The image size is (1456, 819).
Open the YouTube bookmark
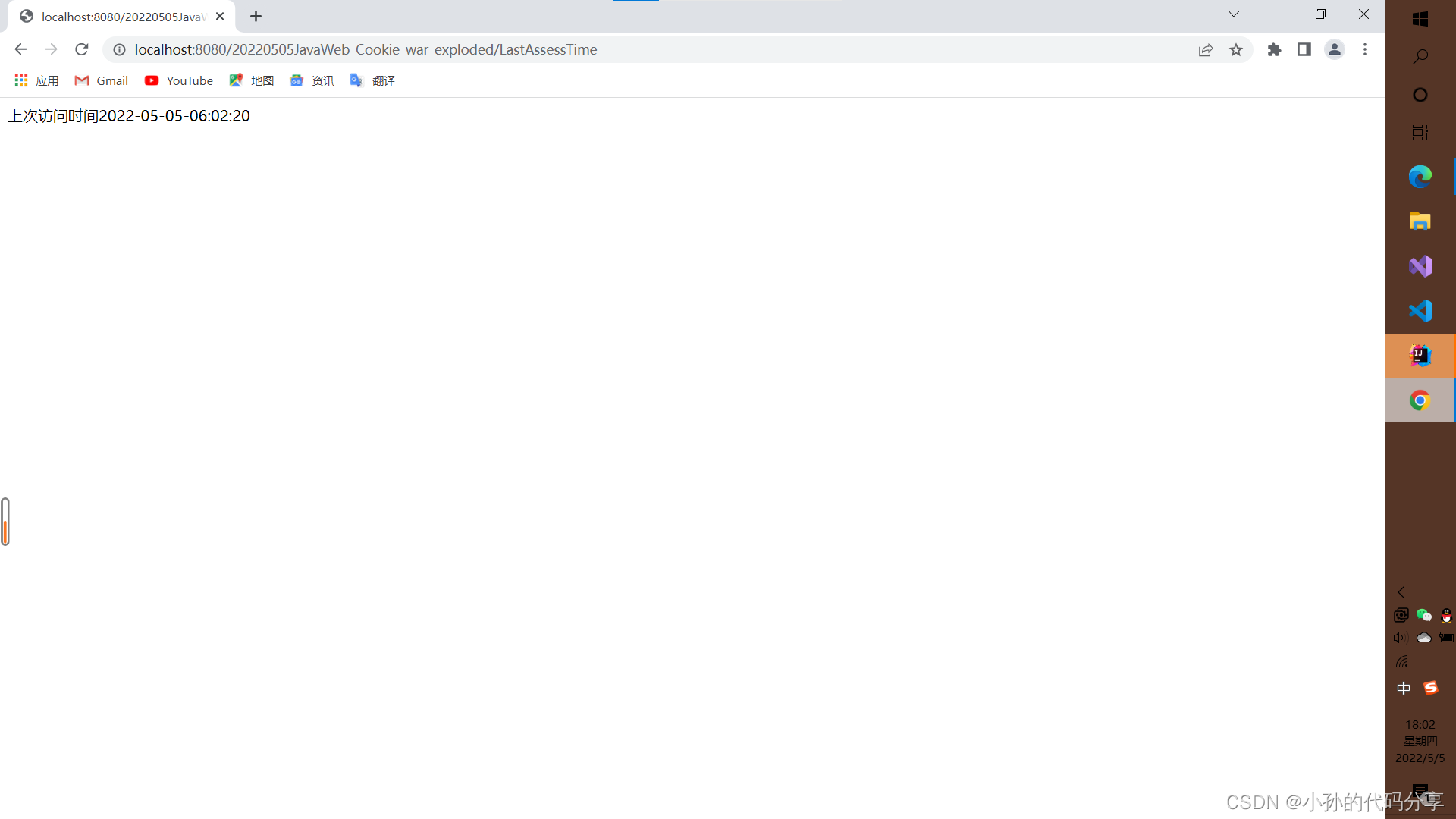[x=179, y=80]
